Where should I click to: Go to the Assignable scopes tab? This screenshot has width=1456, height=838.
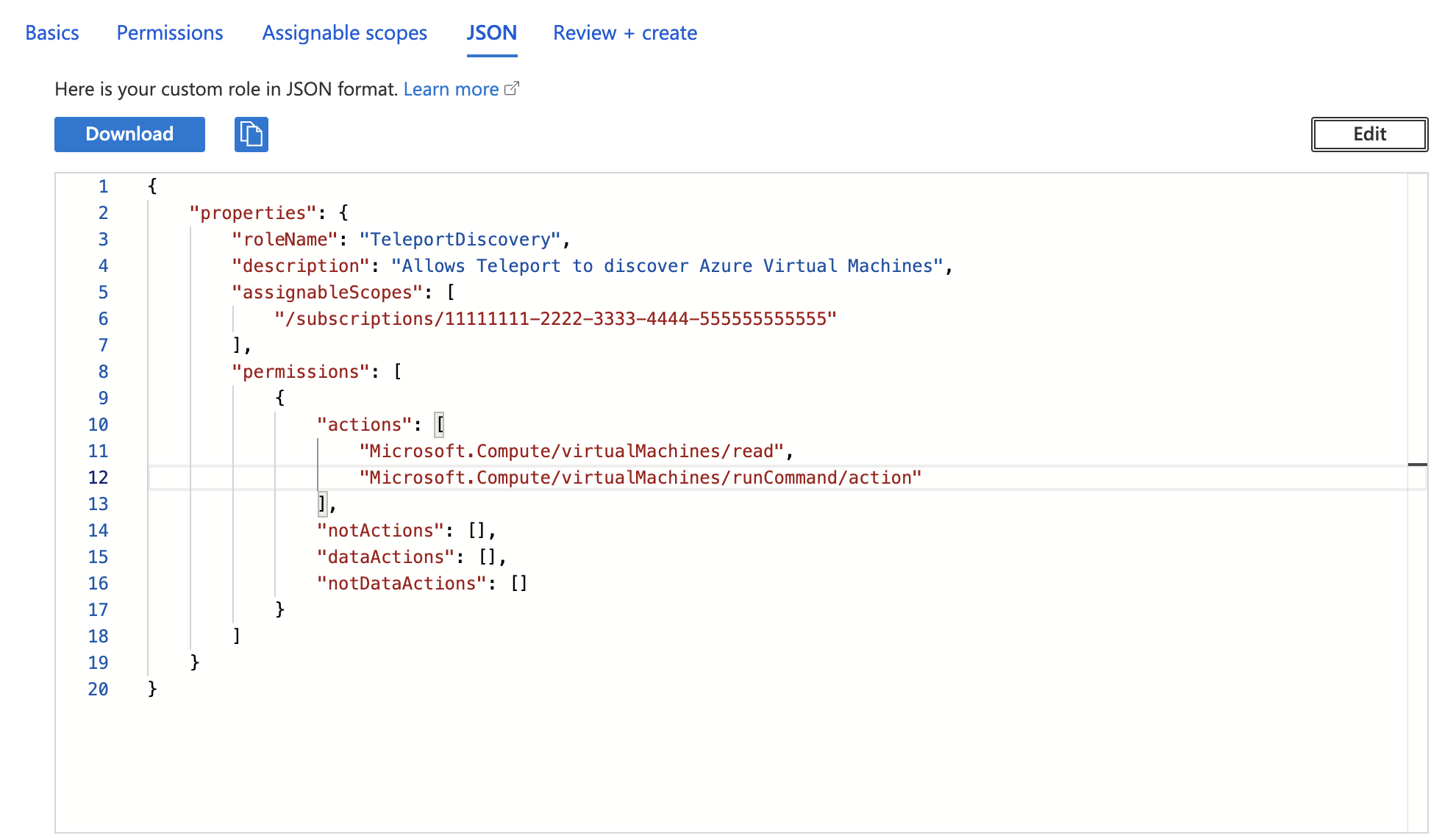[344, 32]
